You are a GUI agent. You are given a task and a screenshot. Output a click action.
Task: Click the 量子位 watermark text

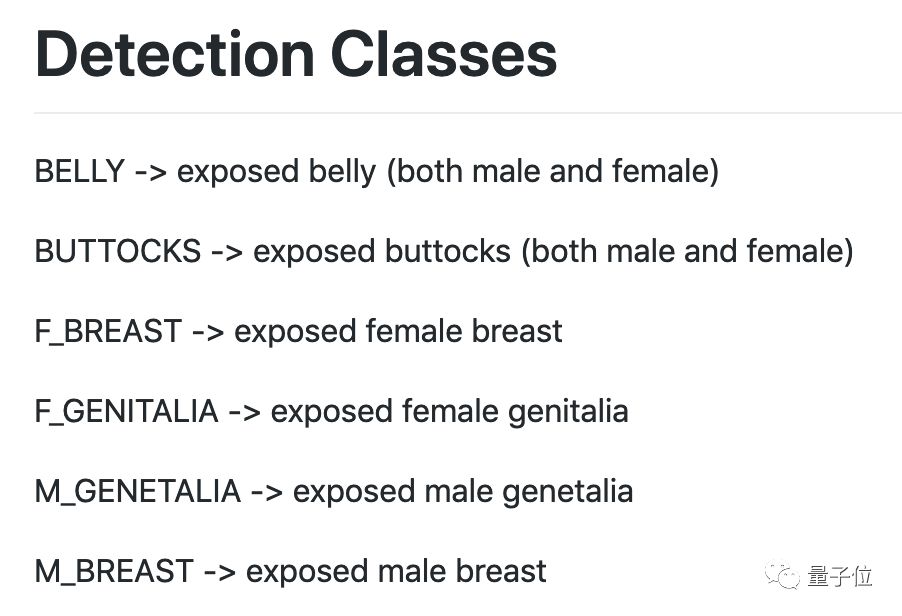840,575
